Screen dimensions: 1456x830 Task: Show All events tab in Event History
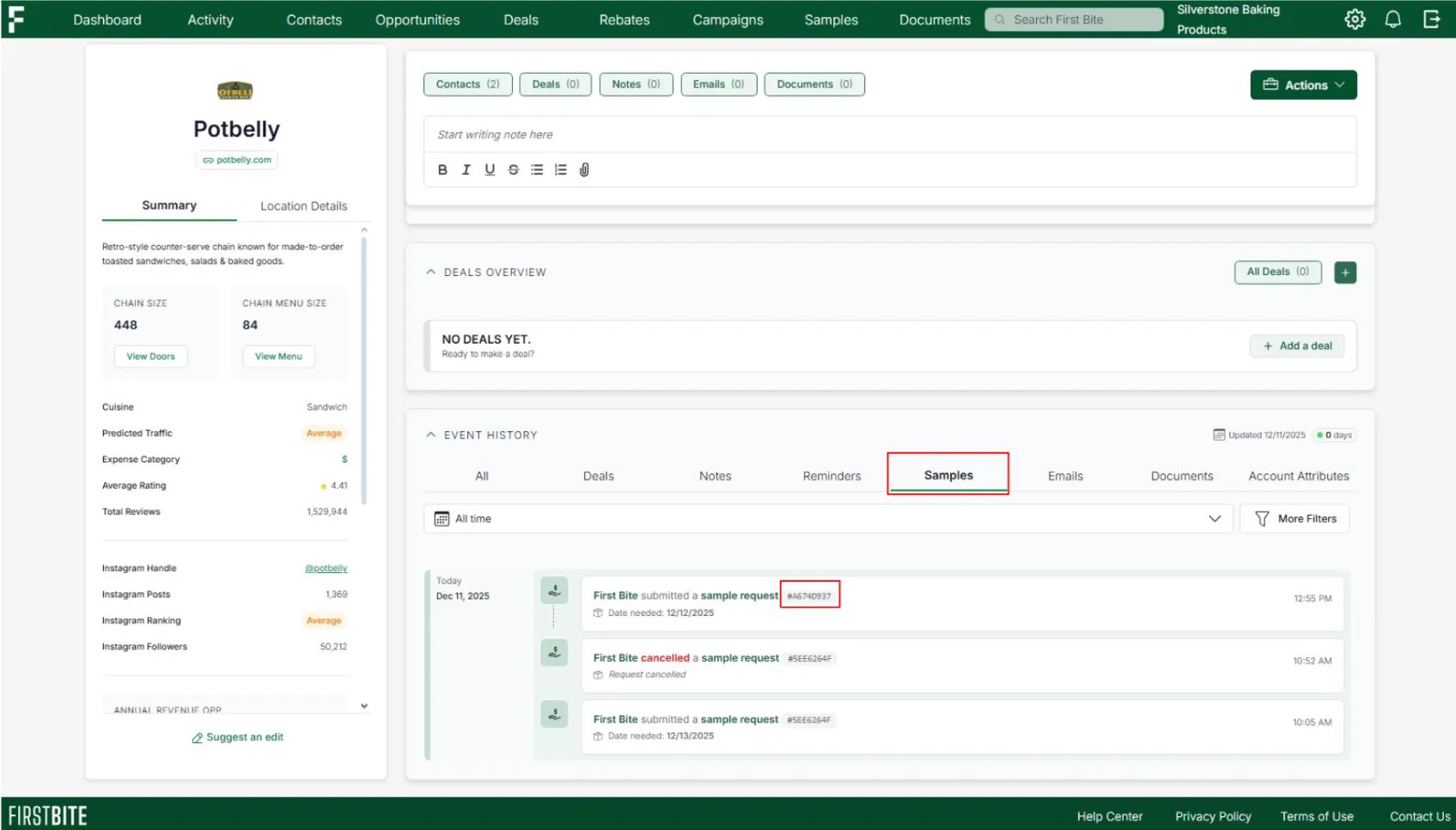pyautogui.click(x=482, y=476)
